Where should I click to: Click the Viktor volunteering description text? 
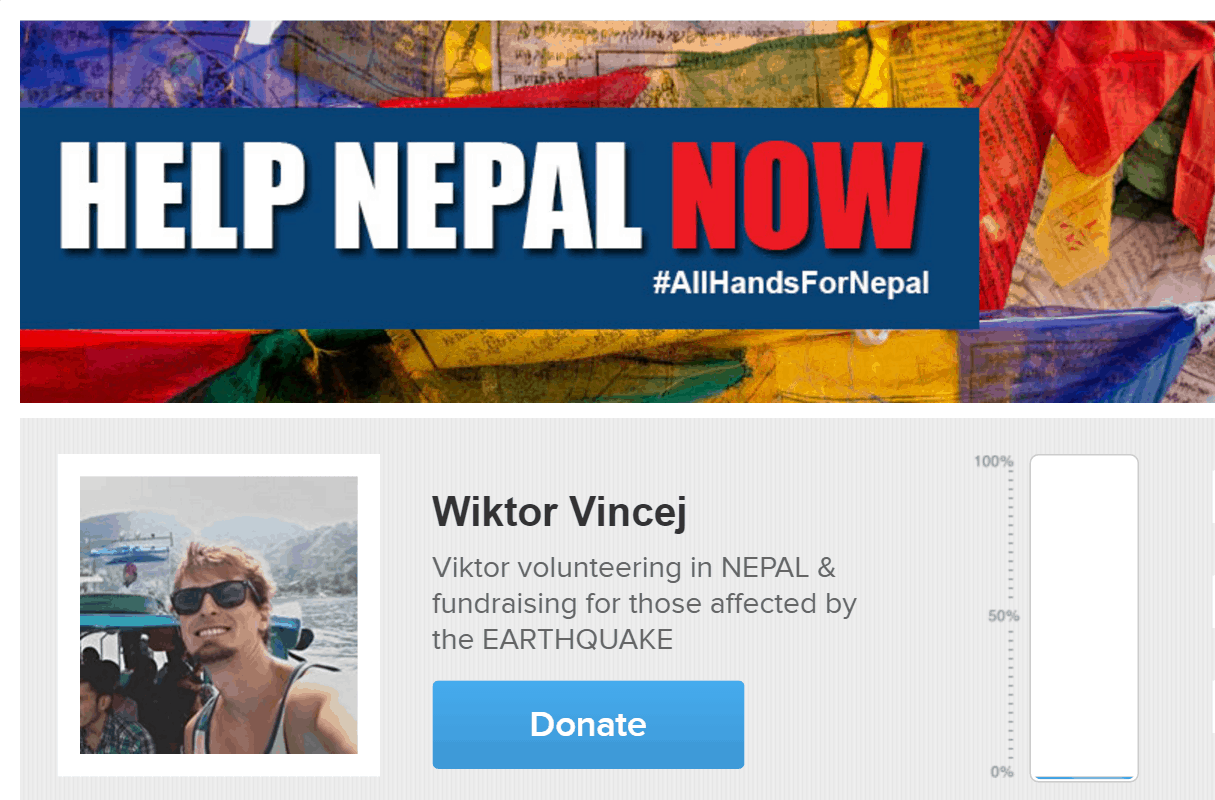pos(644,603)
